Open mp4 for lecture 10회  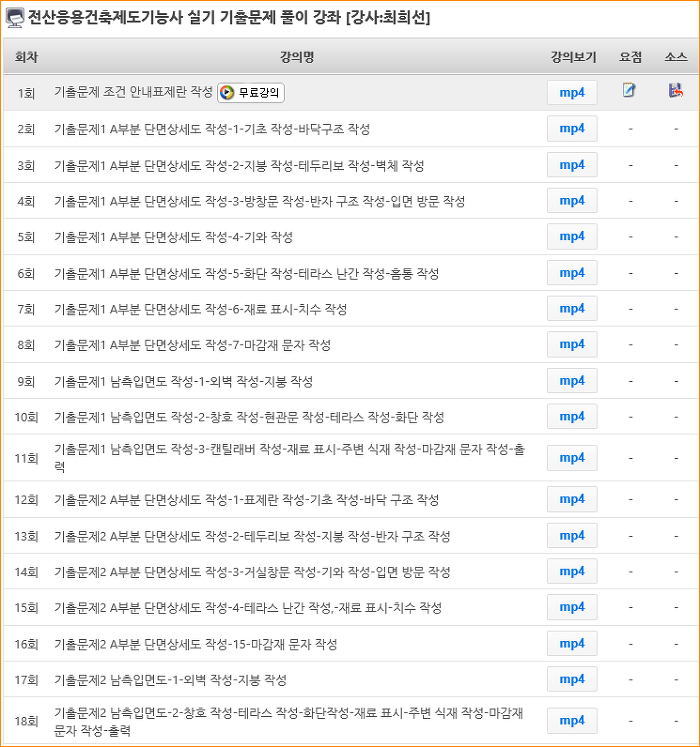572,417
